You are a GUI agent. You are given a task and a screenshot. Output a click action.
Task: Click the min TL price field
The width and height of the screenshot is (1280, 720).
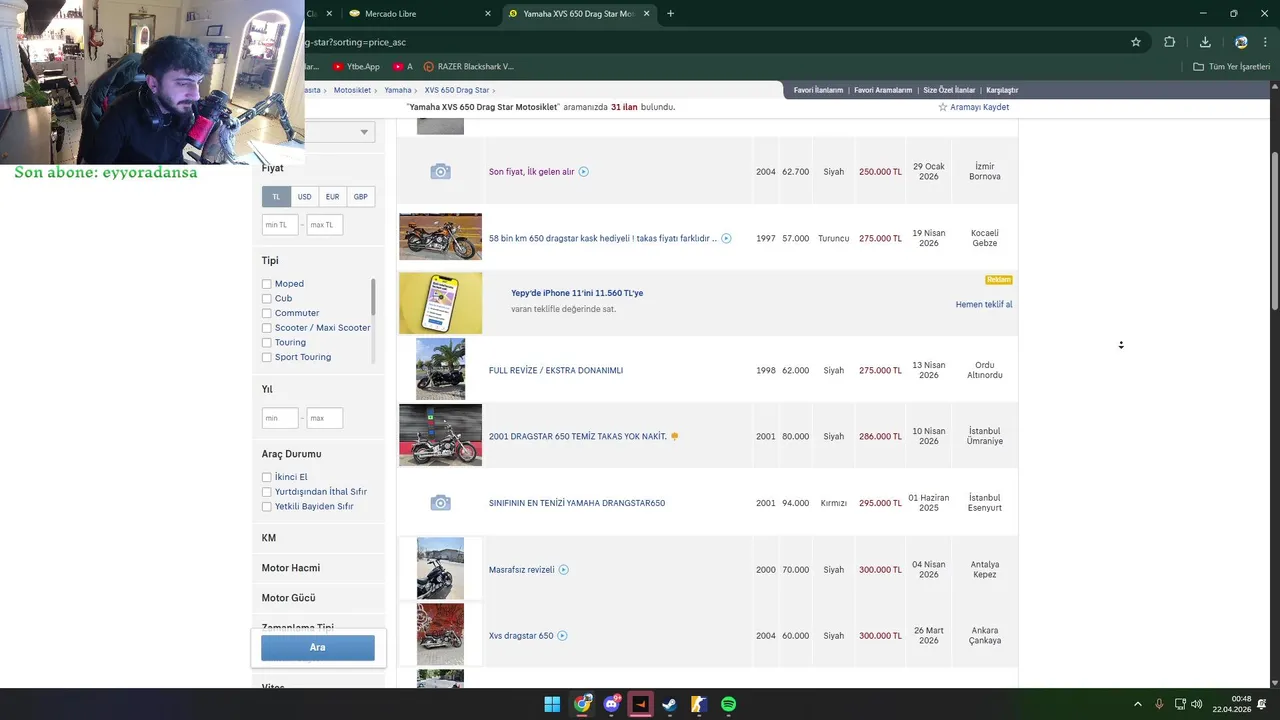280,225
